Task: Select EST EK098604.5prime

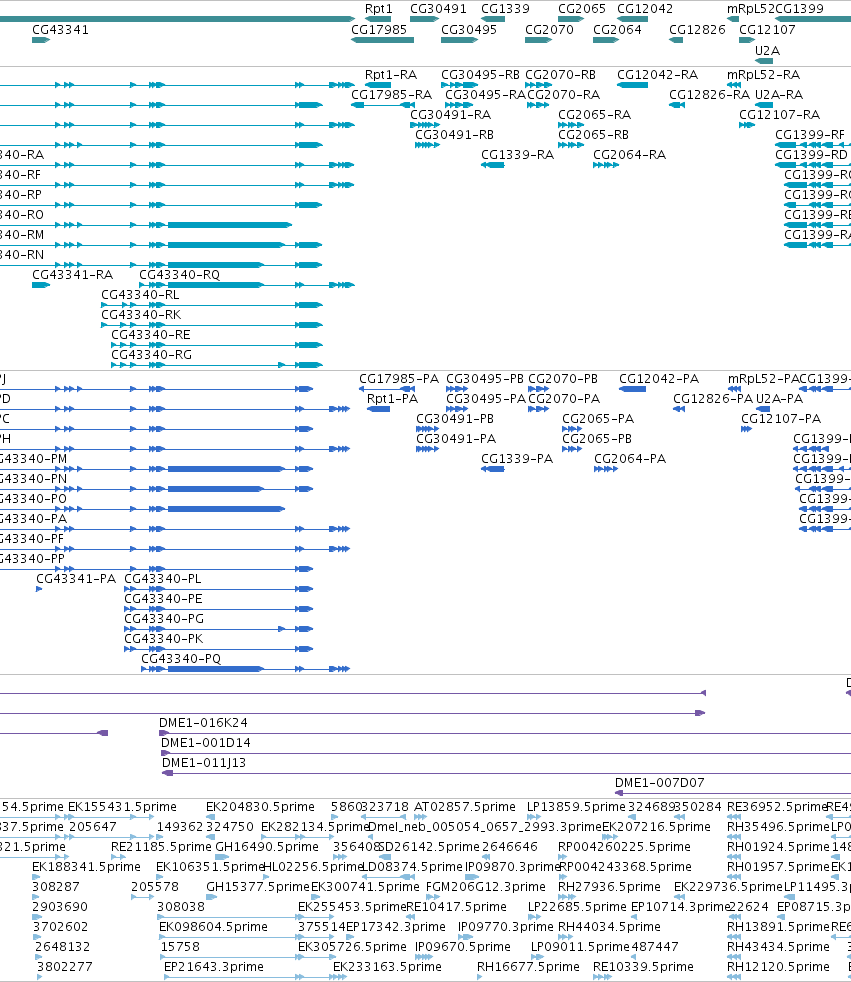Action: (x=213, y=928)
